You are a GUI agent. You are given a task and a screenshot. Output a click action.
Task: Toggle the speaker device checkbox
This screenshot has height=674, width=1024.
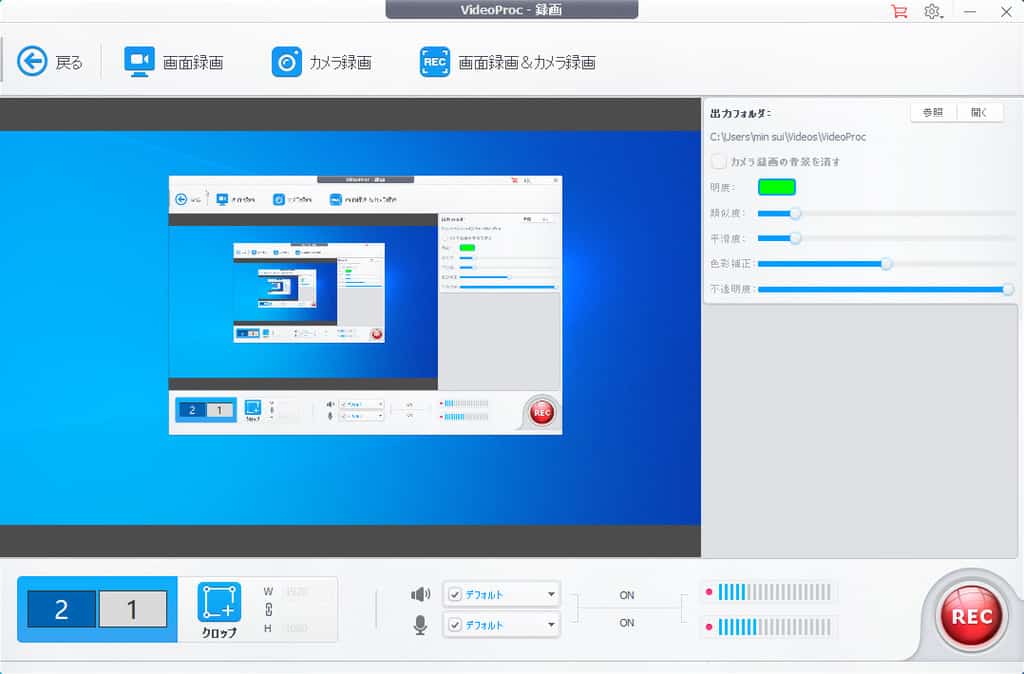click(x=455, y=594)
